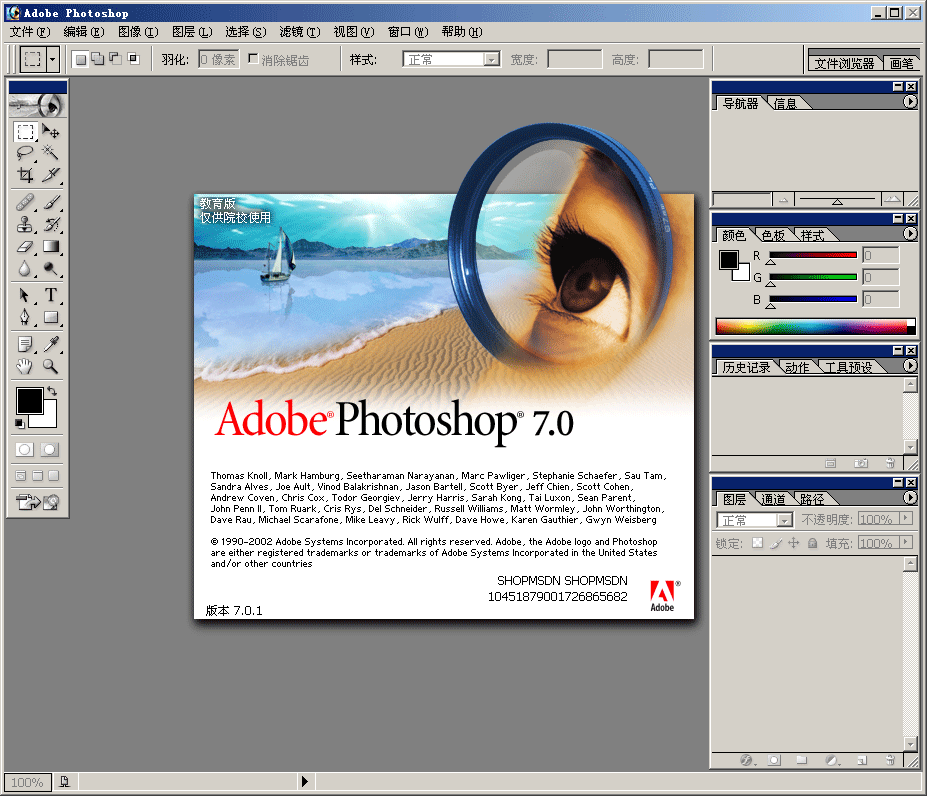Select the Slice tool
Viewport: 927px width, 796px height.
pyautogui.click(x=51, y=175)
